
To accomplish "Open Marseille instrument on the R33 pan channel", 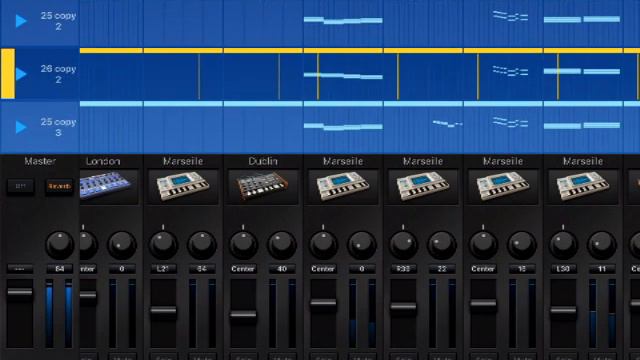I will (x=423, y=187).
